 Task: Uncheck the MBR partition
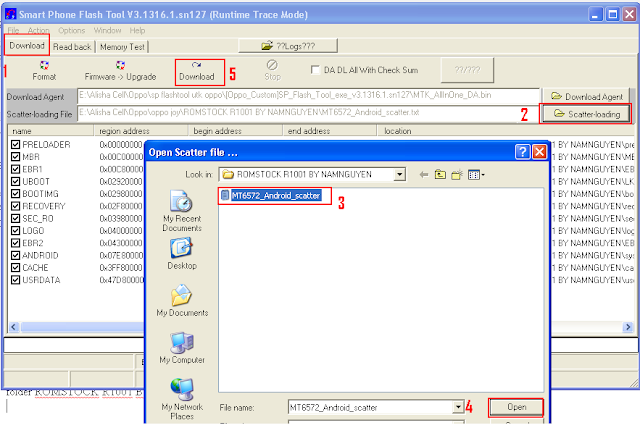(16, 157)
